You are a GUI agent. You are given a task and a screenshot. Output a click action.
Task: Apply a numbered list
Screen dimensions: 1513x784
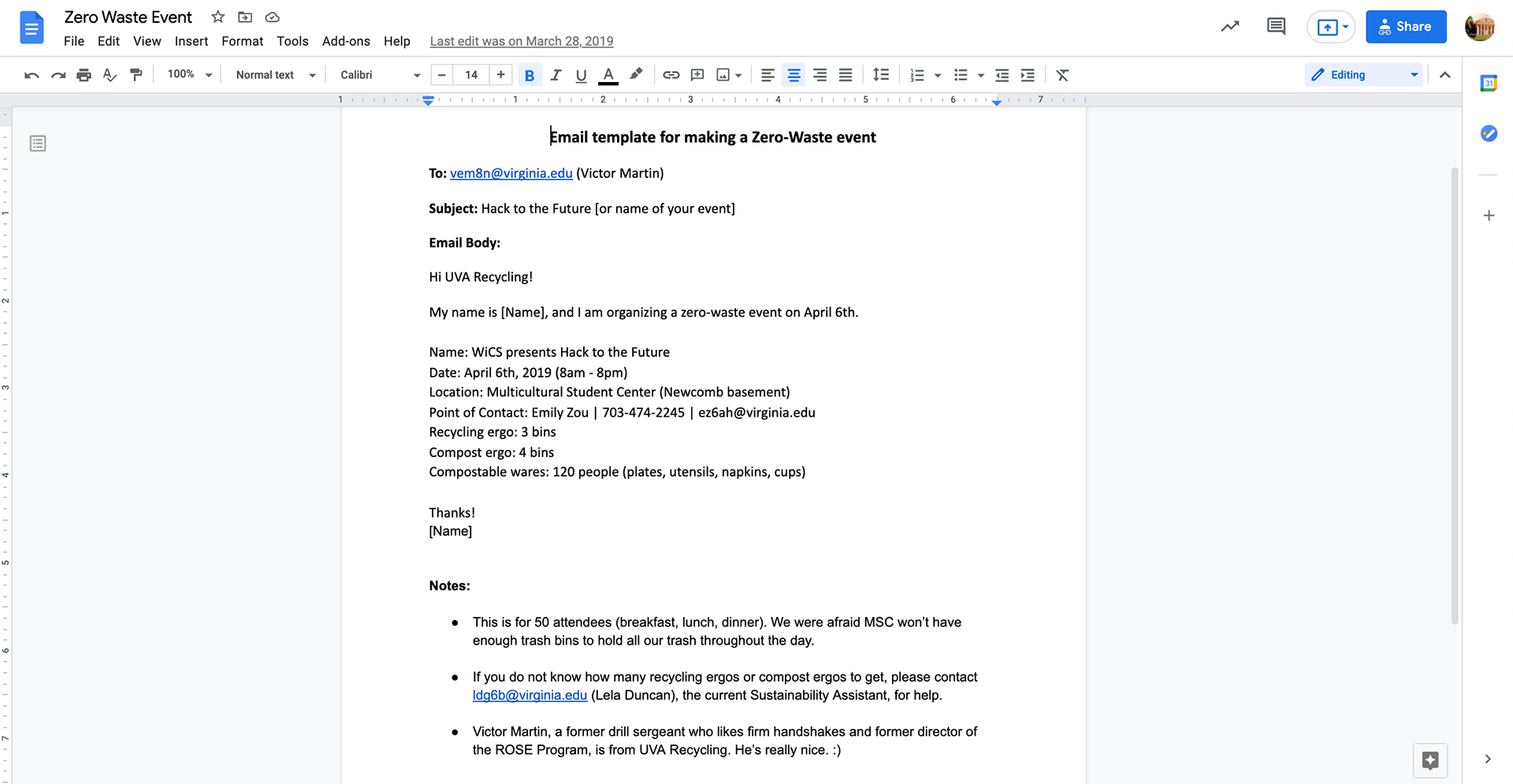click(916, 75)
